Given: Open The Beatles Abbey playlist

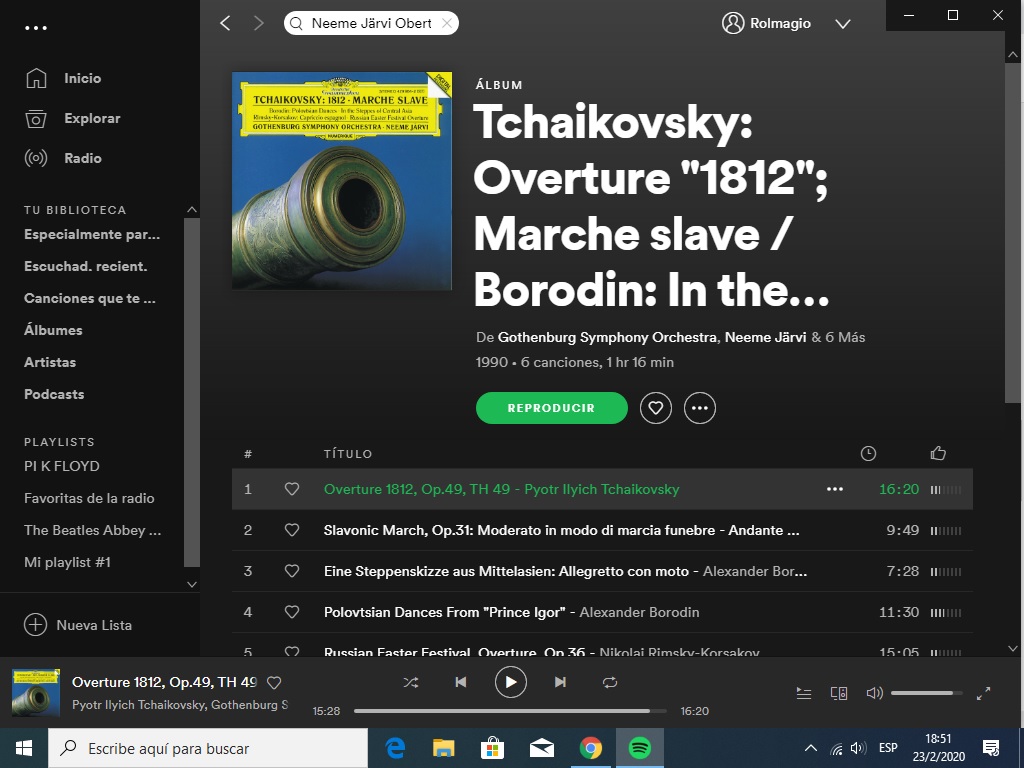Looking at the screenshot, I should 93,530.
